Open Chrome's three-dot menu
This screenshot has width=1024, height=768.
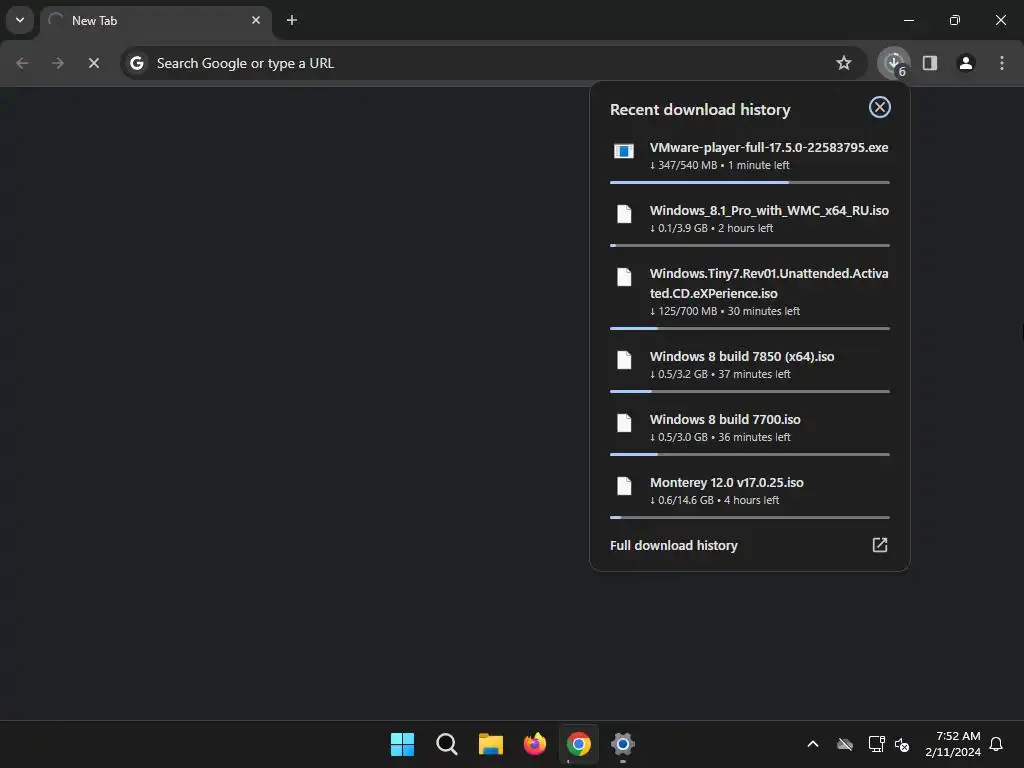pyautogui.click(x=1002, y=63)
